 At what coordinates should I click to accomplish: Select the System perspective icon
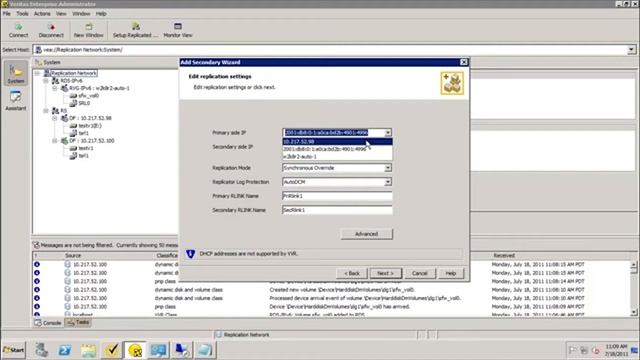(16, 73)
